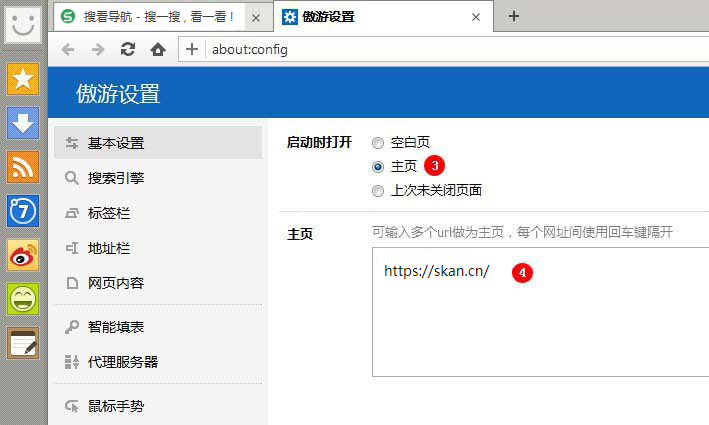Select the 上次未关闭页面 radio option
The height and width of the screenshot is (425, 709).
click(x=378, y=191)
